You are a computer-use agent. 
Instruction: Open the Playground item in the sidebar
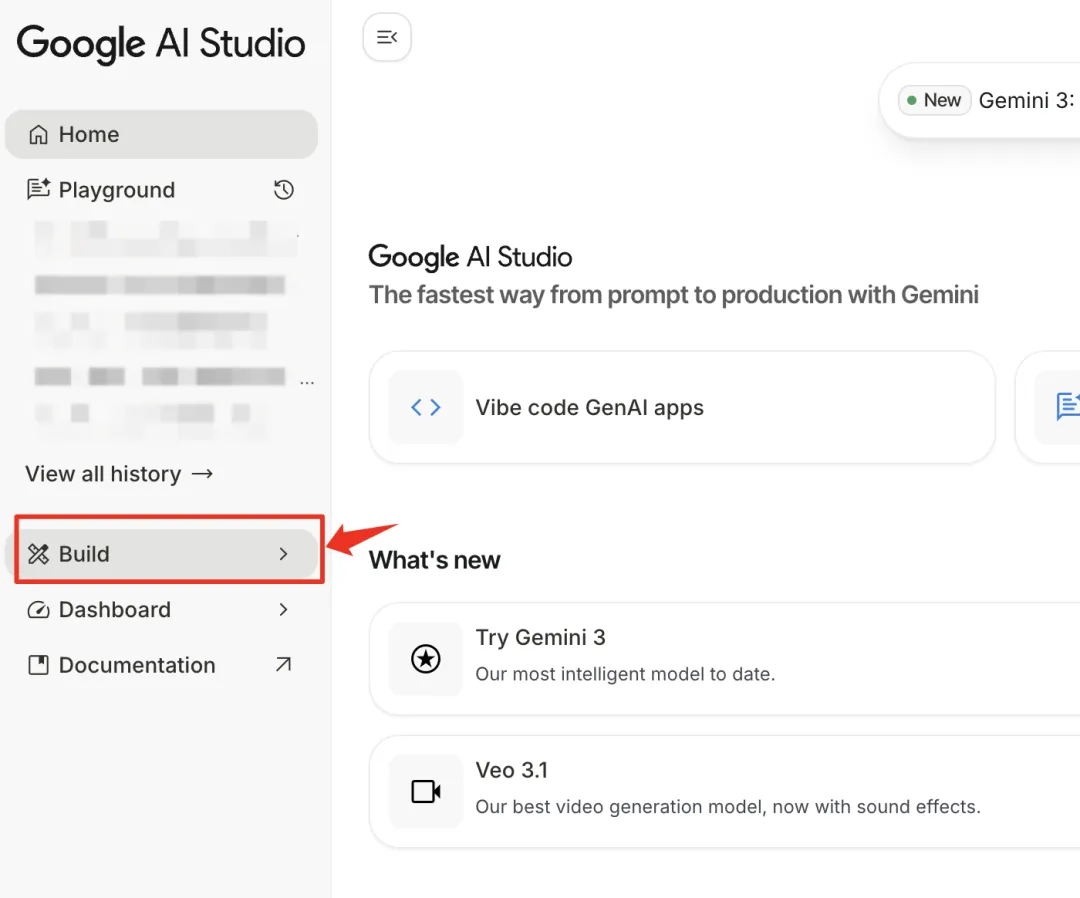pyautogui.click(x=116, y=190)
